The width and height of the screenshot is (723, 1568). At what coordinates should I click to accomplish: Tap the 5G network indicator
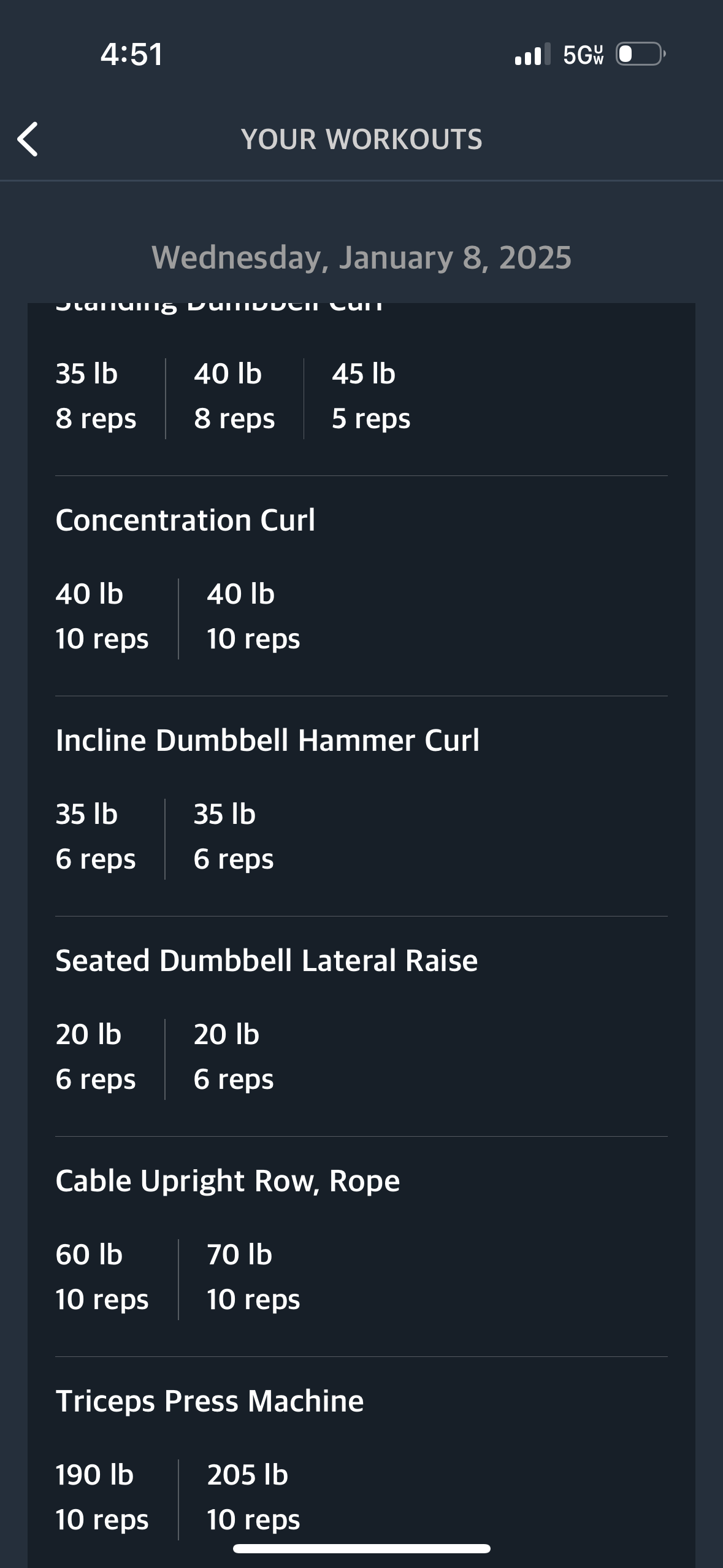[583, 55]
